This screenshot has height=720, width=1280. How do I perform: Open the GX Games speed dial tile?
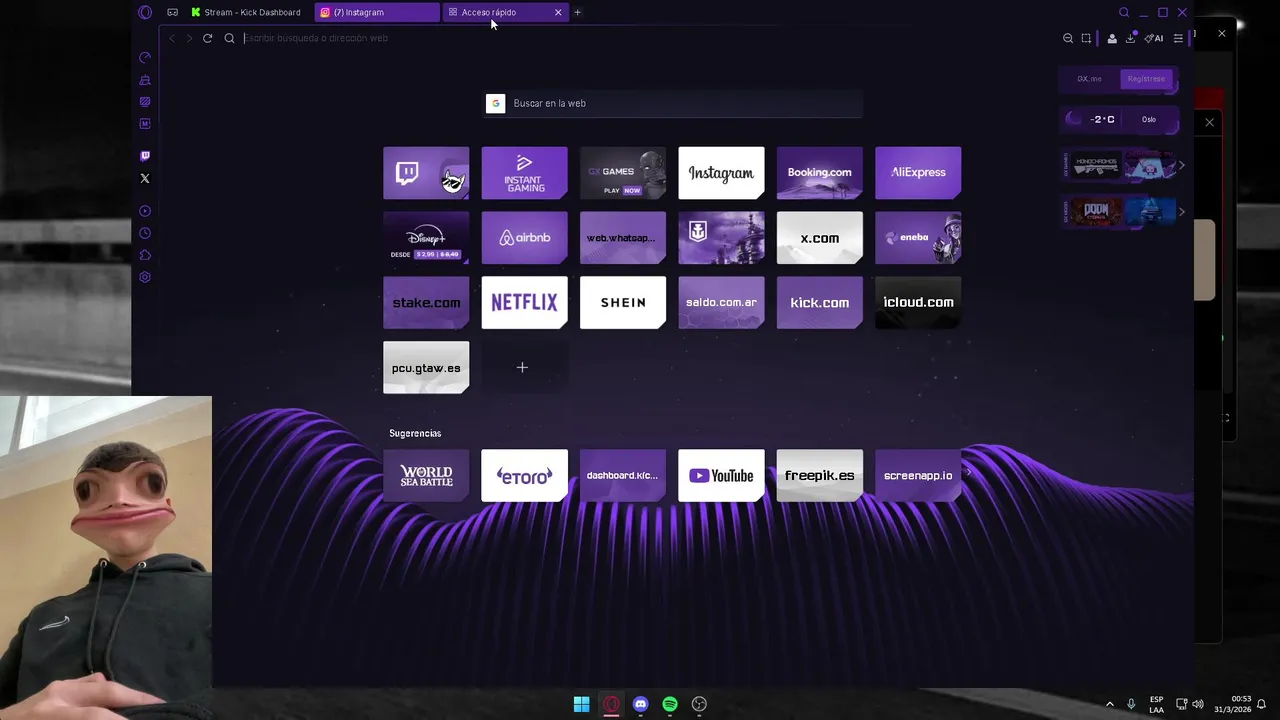[623, 172]
